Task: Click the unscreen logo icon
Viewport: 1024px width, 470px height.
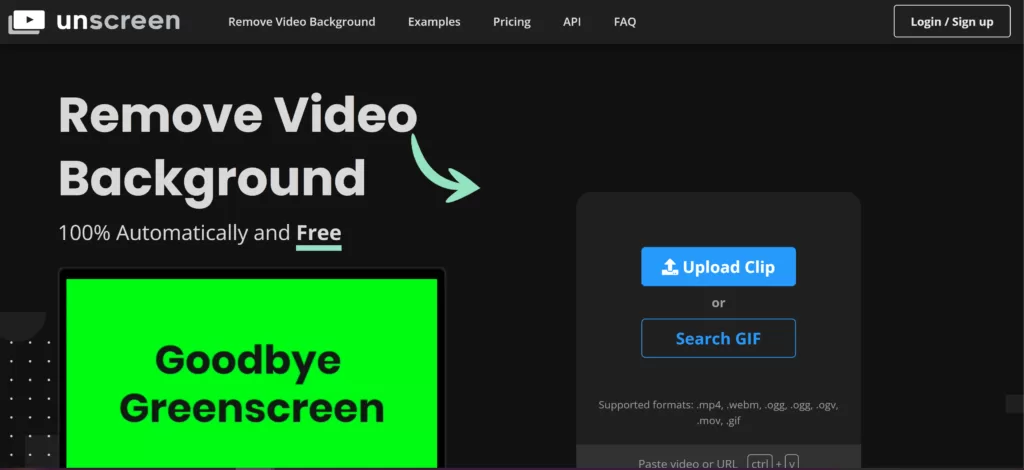Action: [26, 22]
